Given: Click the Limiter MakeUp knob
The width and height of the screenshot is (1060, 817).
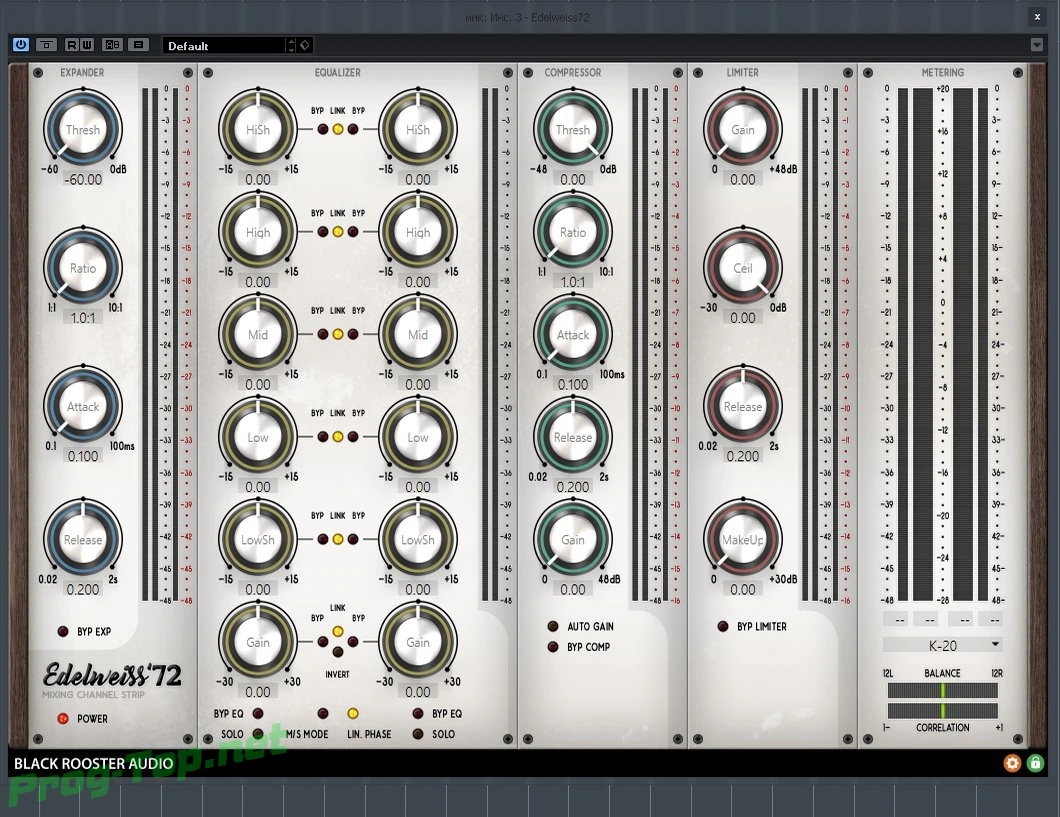Looking at the screenshot, I should (742, 539).
